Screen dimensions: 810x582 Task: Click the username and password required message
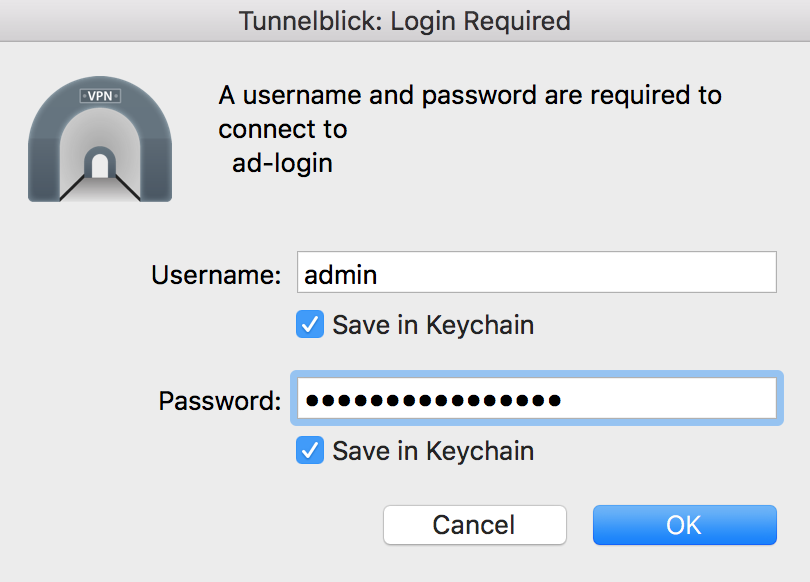click(470, 129)
